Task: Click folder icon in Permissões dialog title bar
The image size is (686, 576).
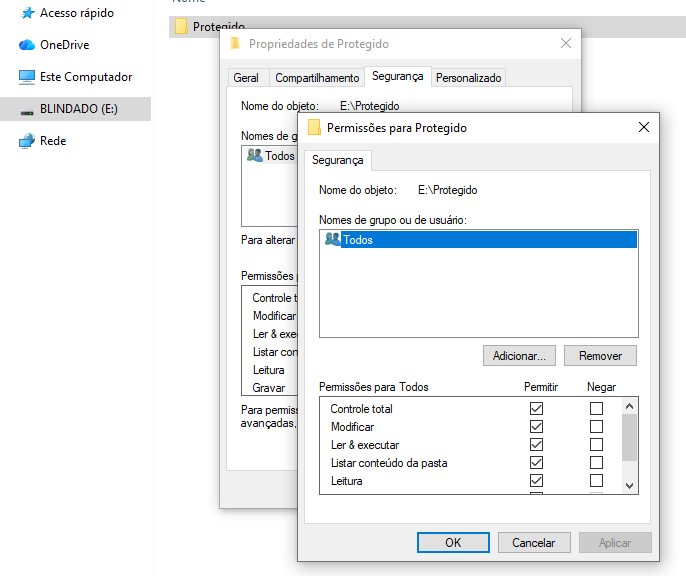Action: [314, 128]
